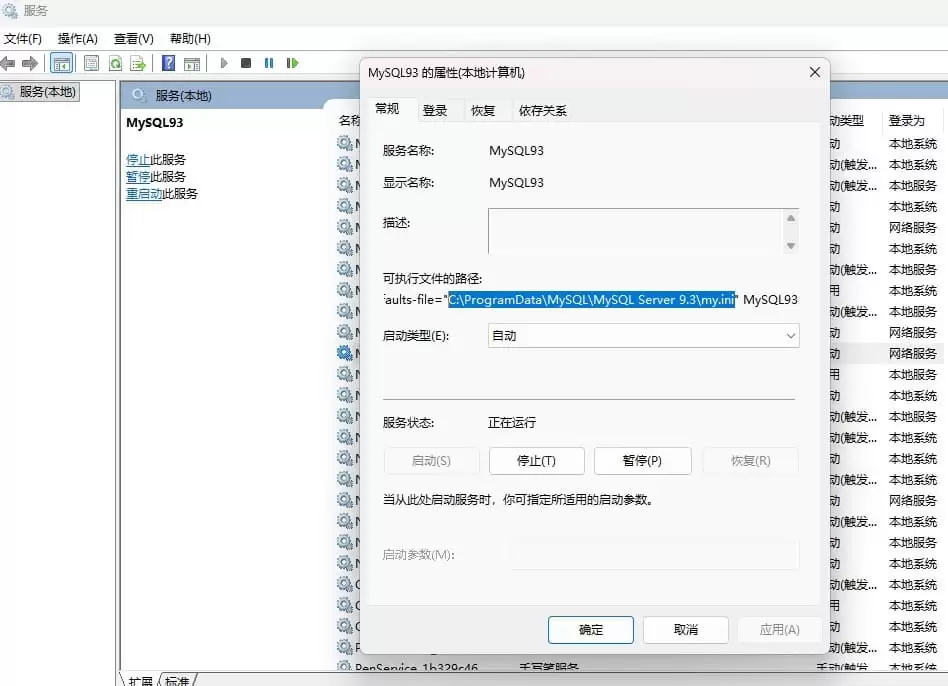Click the 确定 button
This screenshot has height=686, width=948.
click(x=591, y=630)
